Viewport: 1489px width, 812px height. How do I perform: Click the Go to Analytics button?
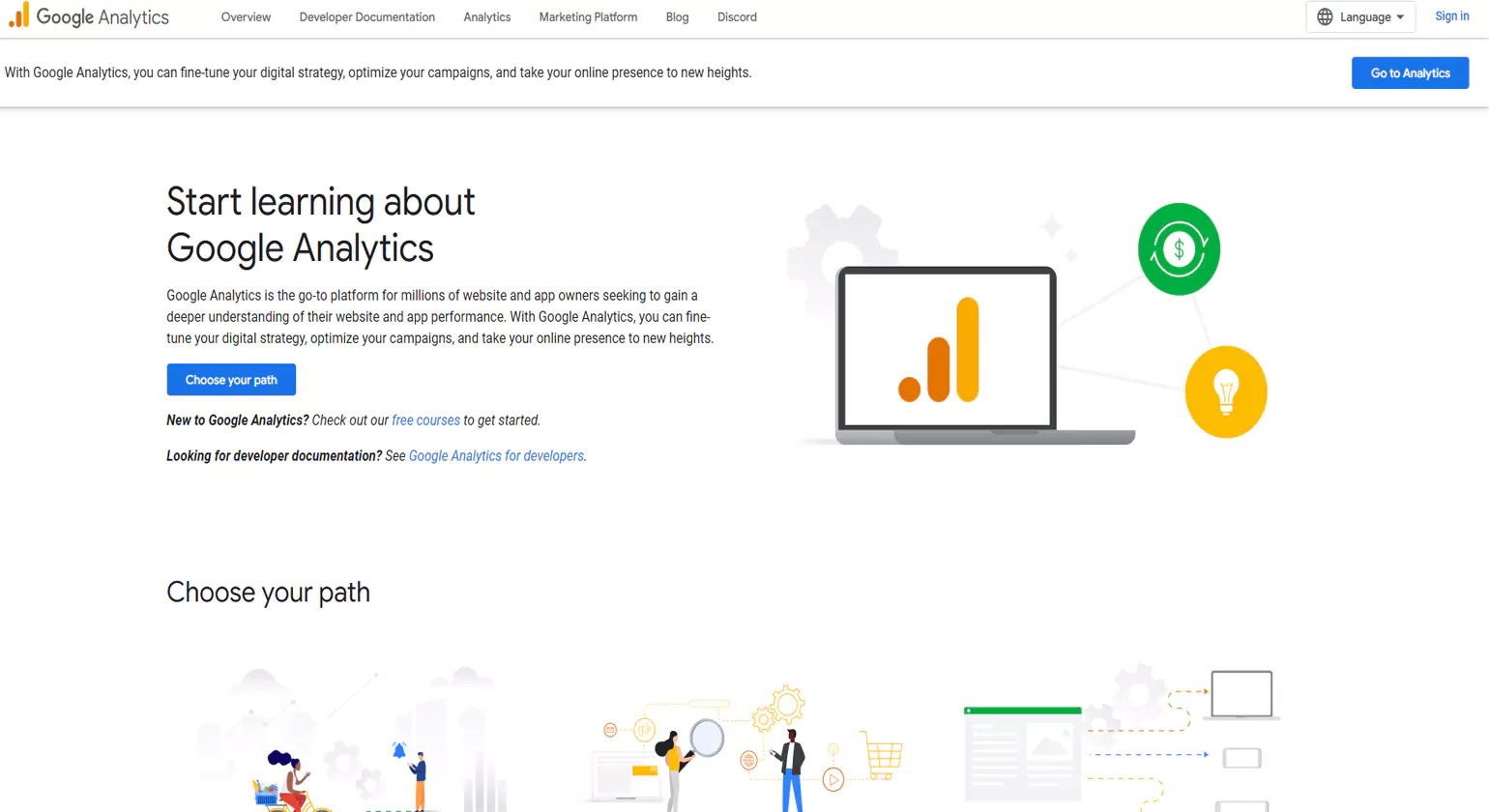[x=1410, y=72]
